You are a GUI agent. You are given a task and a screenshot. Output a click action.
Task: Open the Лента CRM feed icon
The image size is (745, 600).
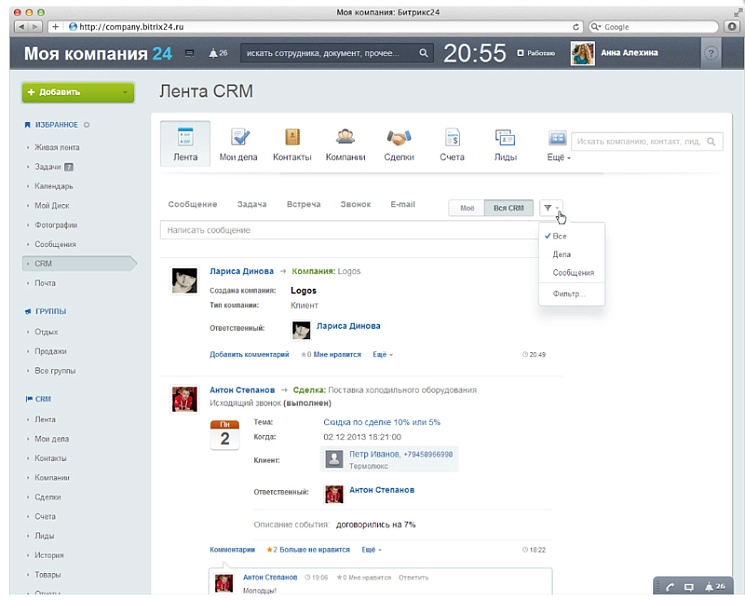tap(185, 139)
